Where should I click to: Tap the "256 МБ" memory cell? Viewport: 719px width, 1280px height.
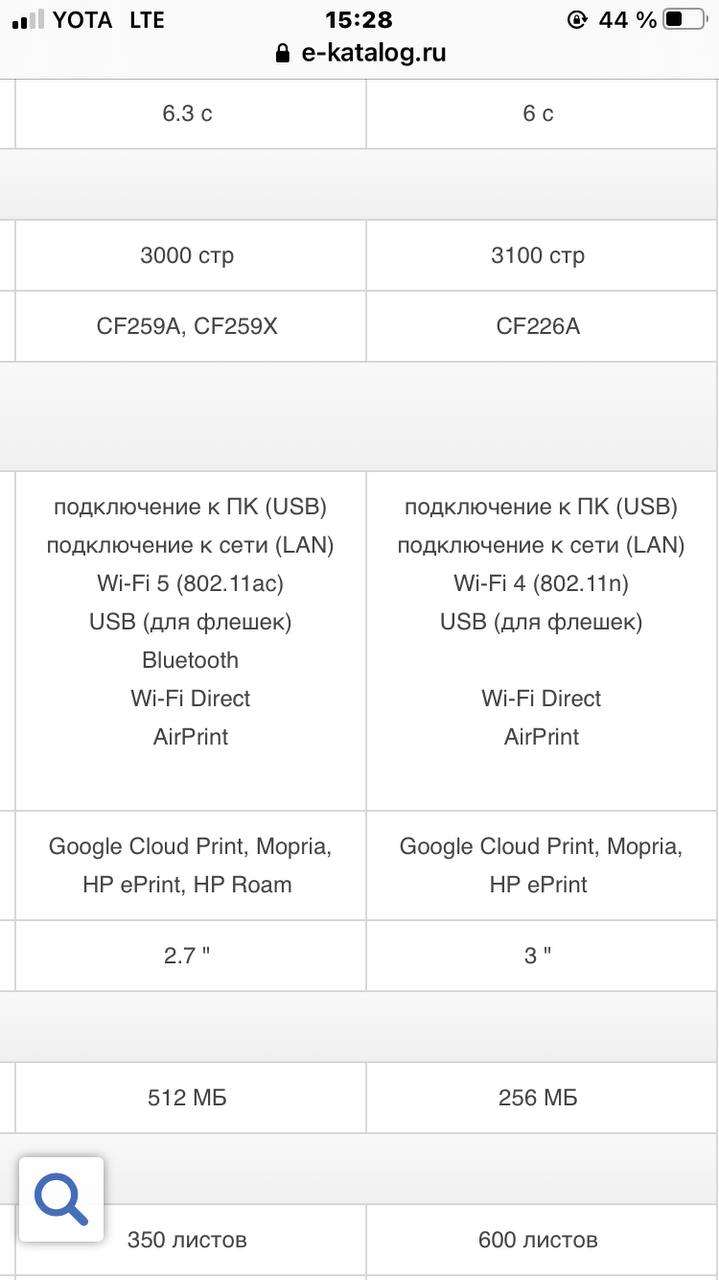click(538, 1098)
